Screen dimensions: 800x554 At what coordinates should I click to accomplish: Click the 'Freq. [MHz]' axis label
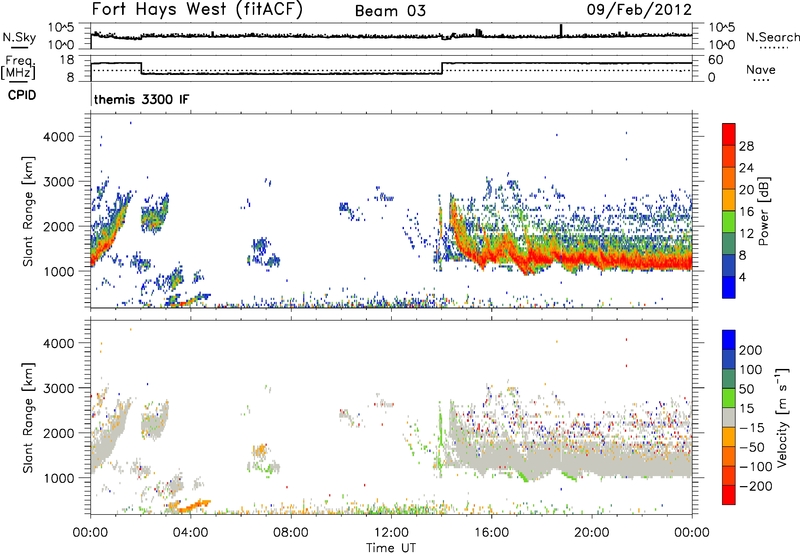[x=18, y=67]
